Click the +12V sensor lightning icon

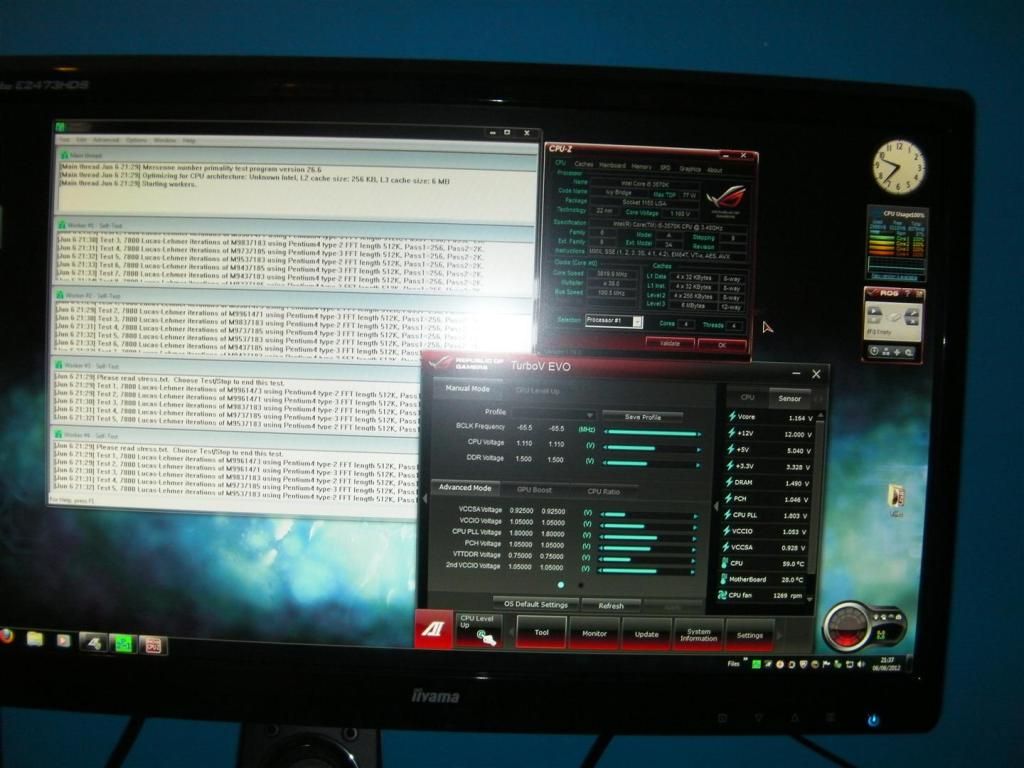(x=731, y=432)
